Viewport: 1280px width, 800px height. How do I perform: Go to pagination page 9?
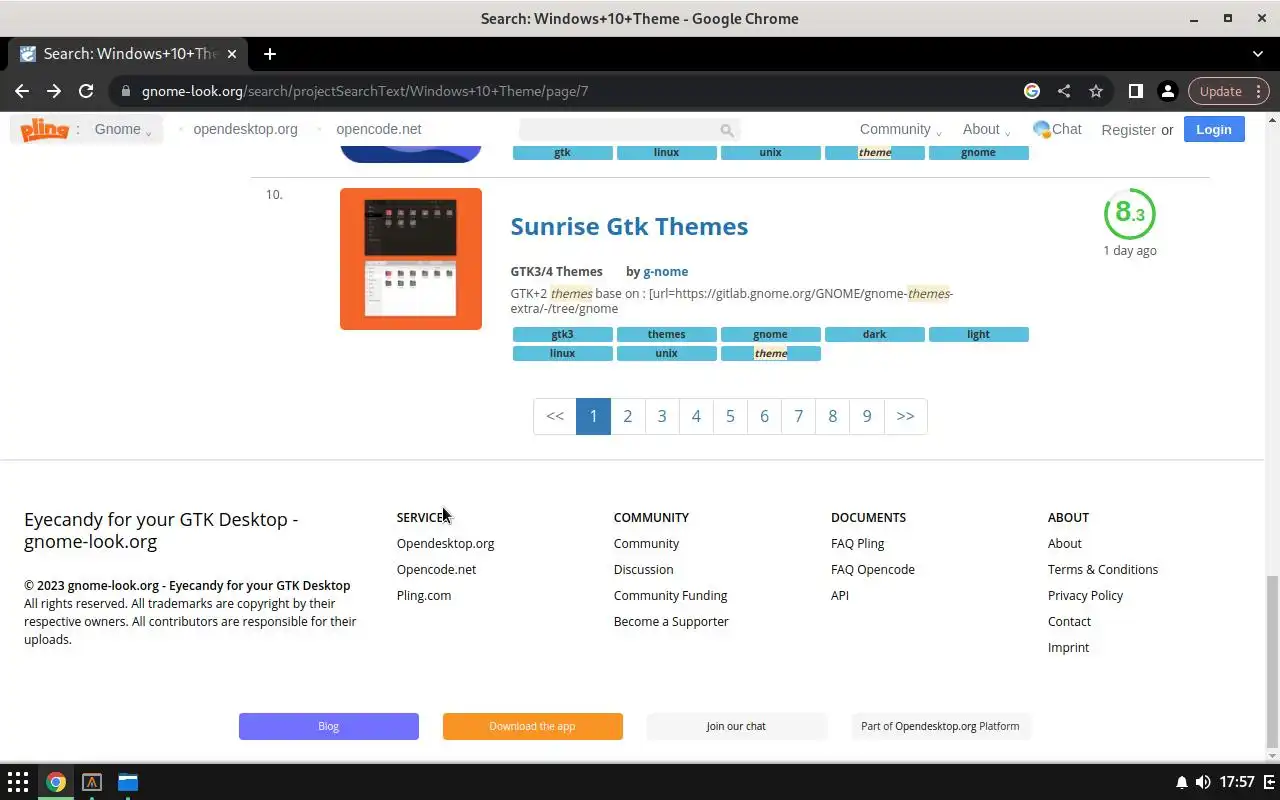click(867, 416)
